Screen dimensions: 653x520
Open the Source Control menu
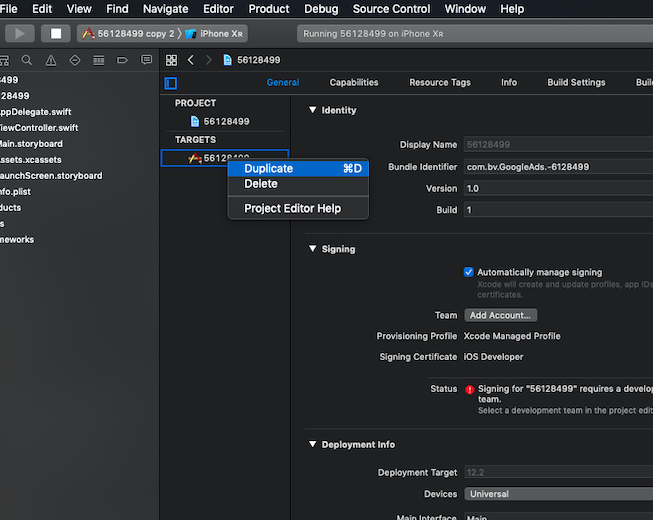[391, 9]
